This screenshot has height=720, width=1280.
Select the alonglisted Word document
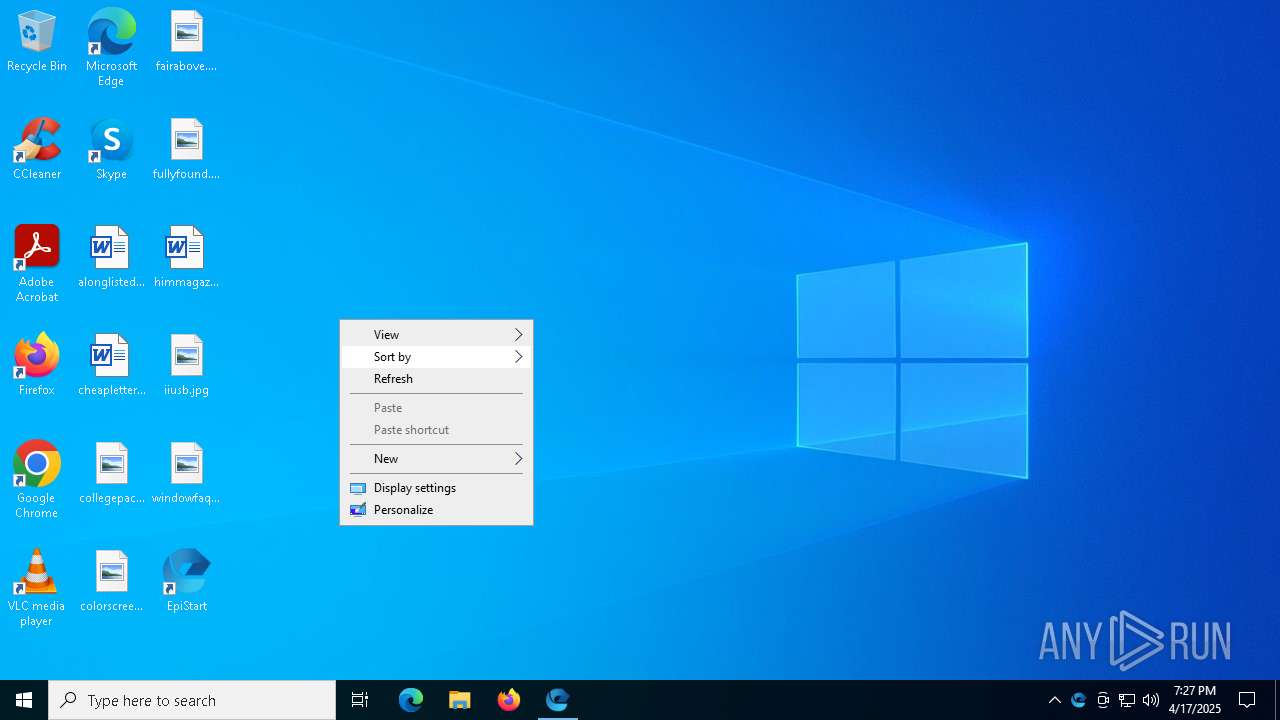pyautogui.click(x=111, y=258)
